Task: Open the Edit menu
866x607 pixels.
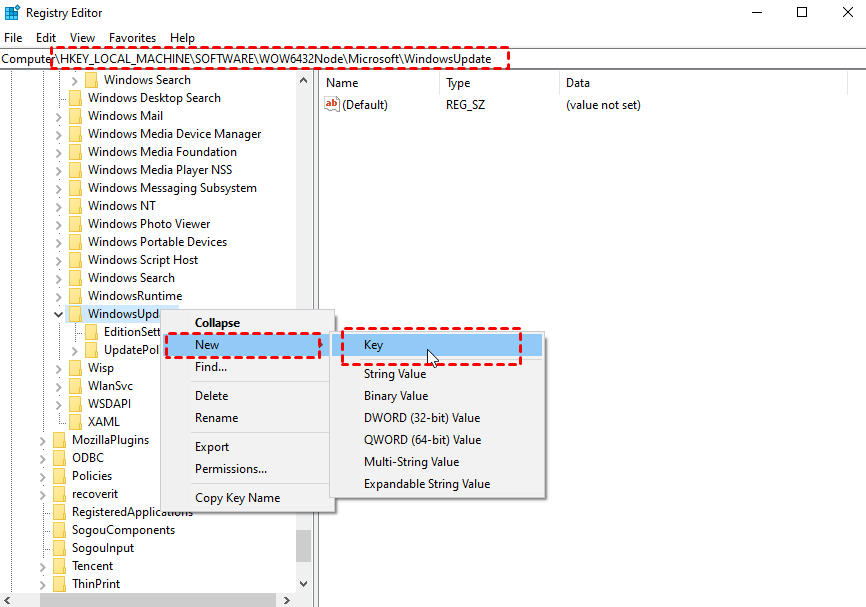Action: point(46,38)
